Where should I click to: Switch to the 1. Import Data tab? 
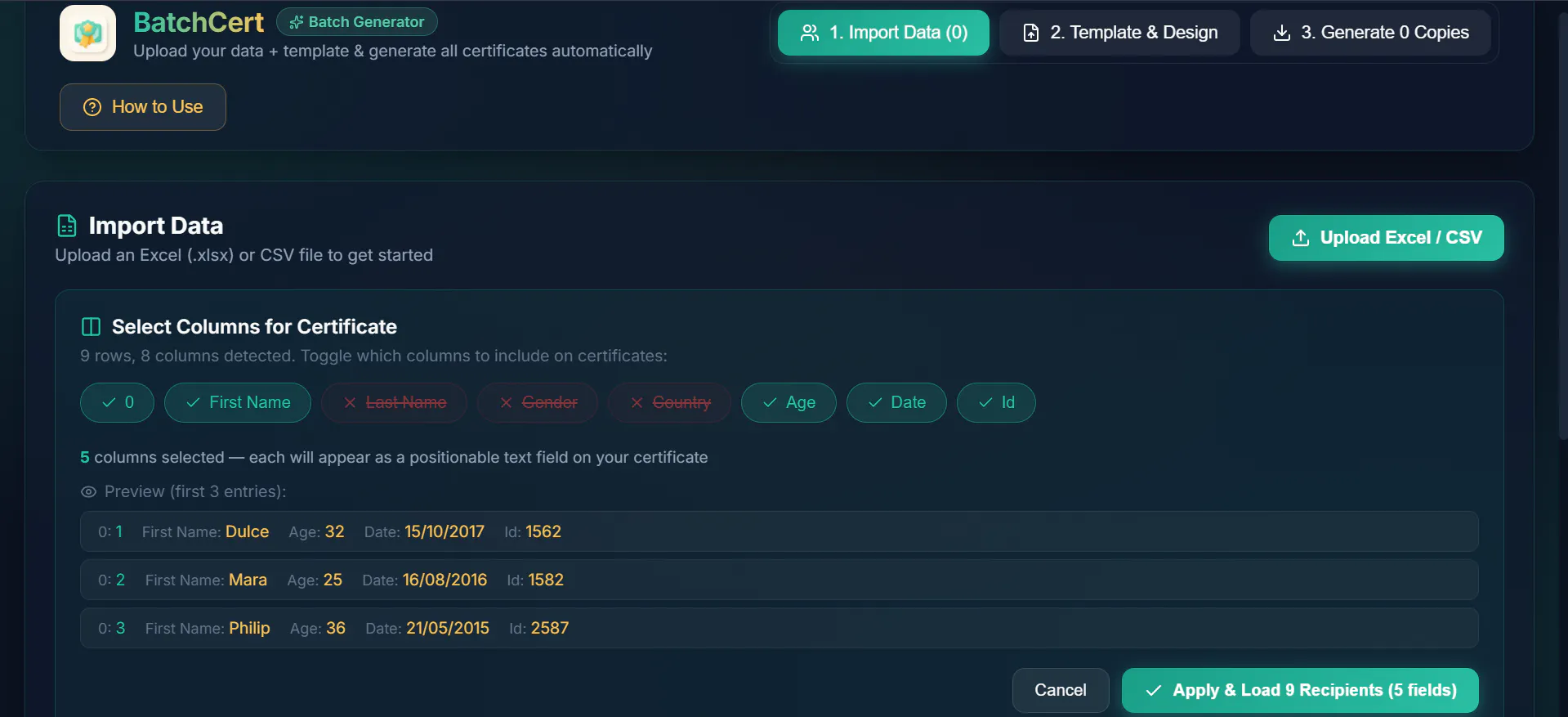883,33
